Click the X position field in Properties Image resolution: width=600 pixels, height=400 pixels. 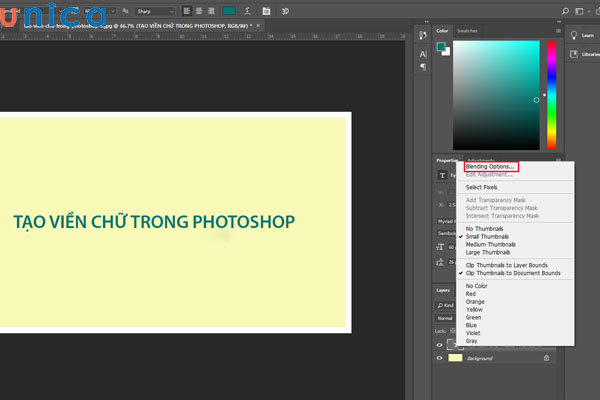click(x=452, y=205)
